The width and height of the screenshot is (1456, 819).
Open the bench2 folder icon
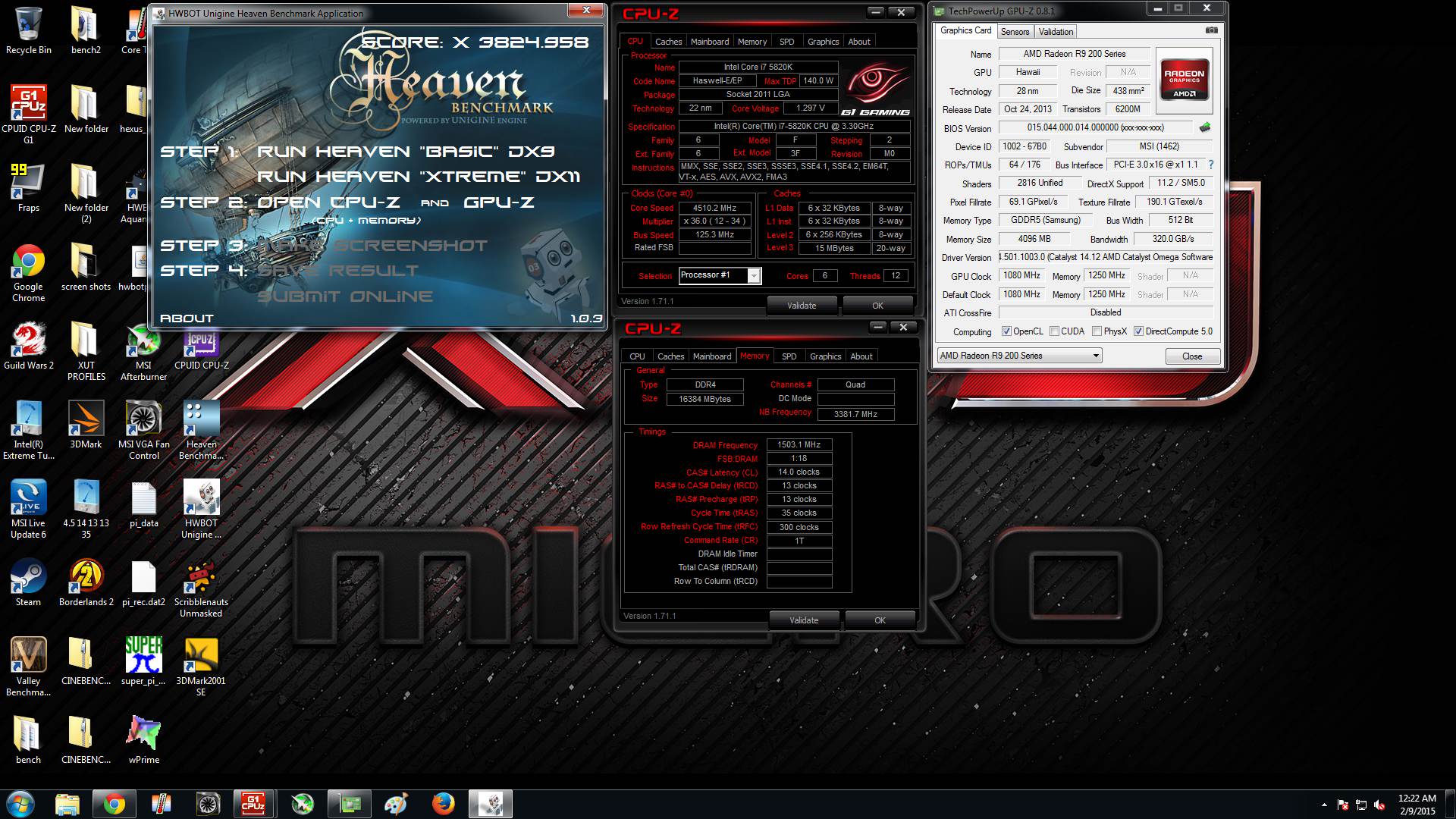(x=86, y=30)
